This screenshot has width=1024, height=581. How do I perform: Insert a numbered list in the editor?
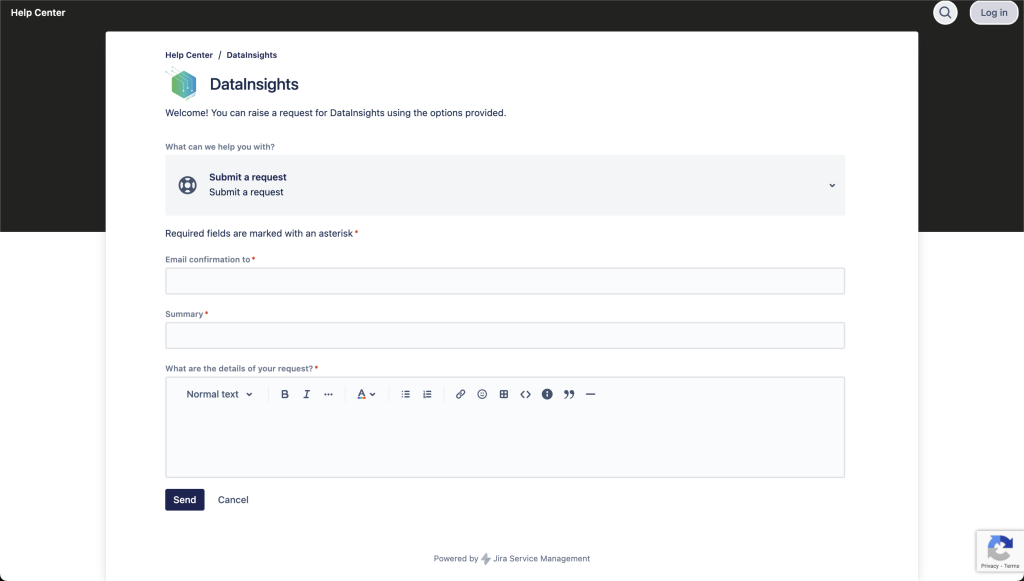pos(426,394)
